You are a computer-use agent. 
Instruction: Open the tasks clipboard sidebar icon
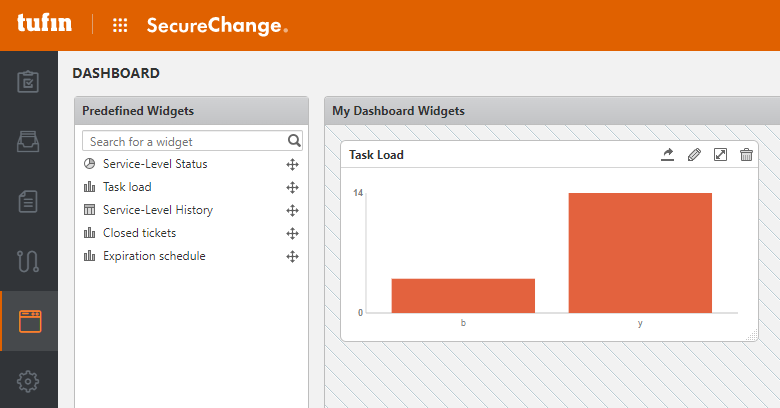pyautogui.click(x=29, y=82)
